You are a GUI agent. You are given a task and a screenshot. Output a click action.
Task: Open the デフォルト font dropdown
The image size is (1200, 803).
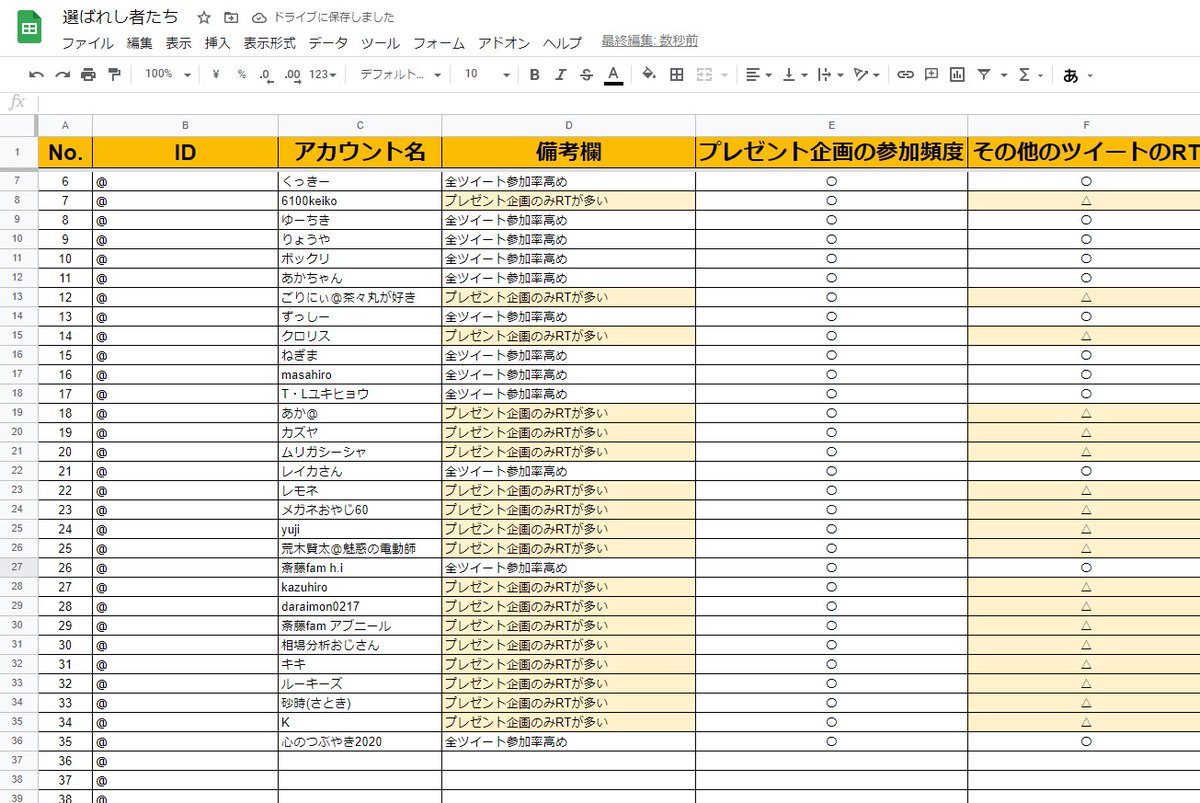point(400,74)
